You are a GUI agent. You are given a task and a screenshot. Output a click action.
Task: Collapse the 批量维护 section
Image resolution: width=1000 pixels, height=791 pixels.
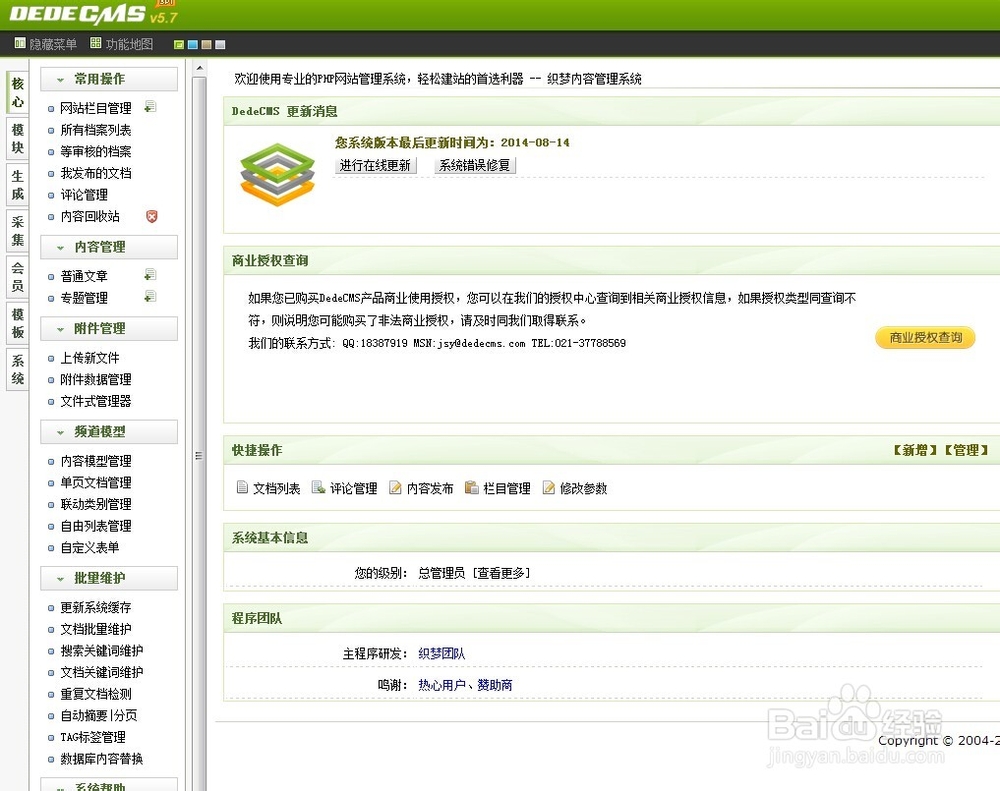109,579
